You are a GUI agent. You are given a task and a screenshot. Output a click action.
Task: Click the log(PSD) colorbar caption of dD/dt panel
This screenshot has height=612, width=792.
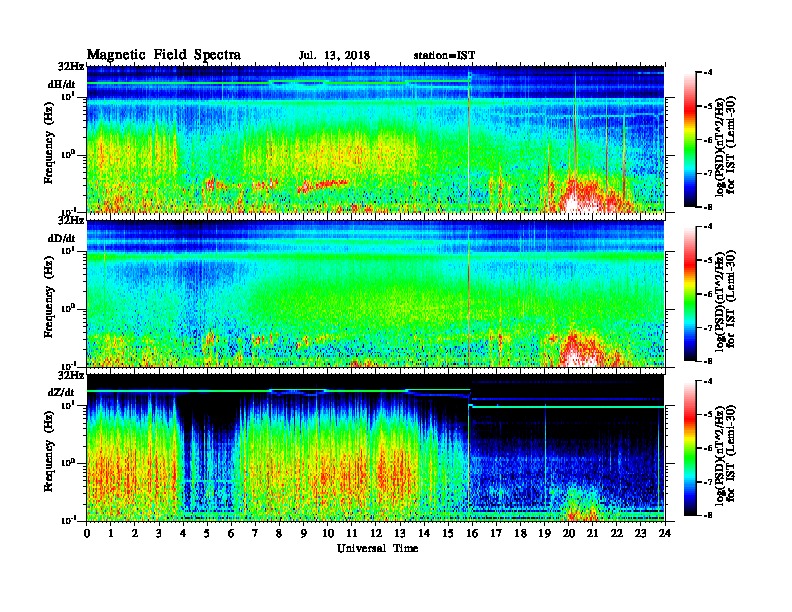(726, 301)
